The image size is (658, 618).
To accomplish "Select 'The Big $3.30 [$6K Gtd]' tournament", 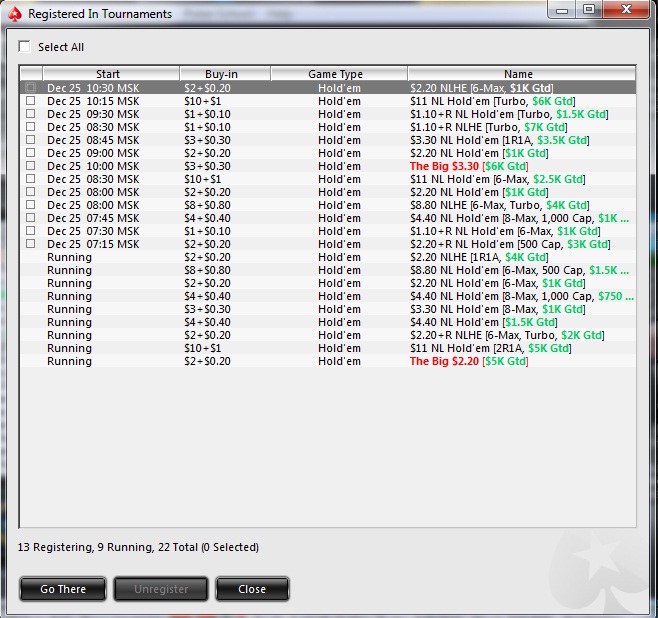I will tap(469, 166).
